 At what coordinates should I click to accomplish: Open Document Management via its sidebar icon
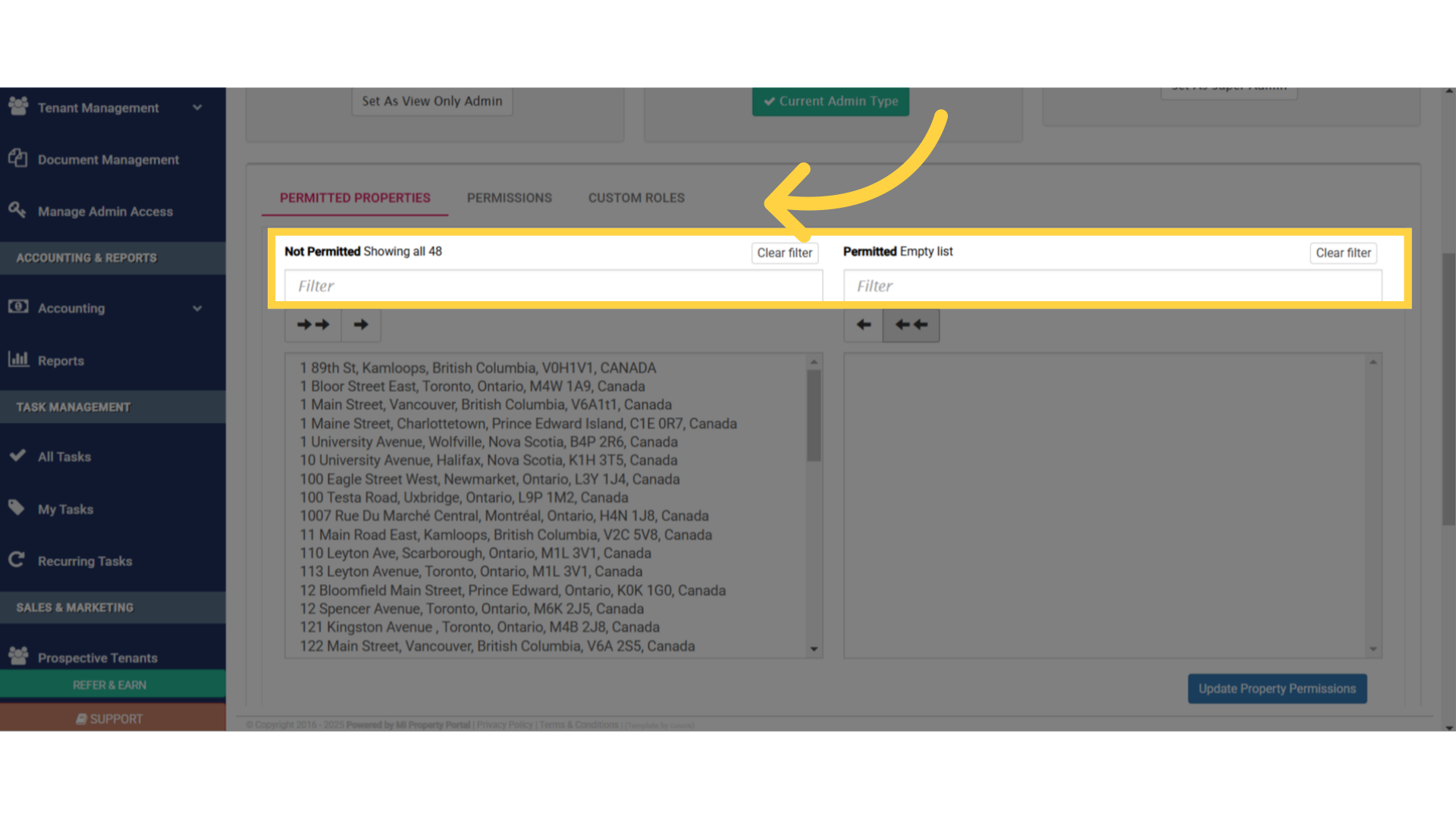pos(18,159)
